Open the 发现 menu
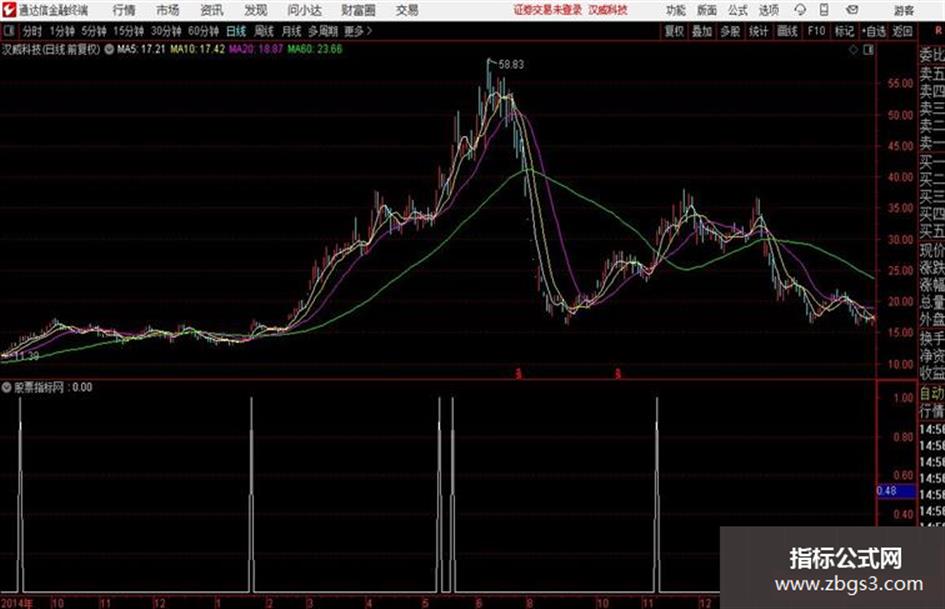Image resolution: width=945 pixels, height=609 pixels. pyautogui.click(x=256, y=10)
